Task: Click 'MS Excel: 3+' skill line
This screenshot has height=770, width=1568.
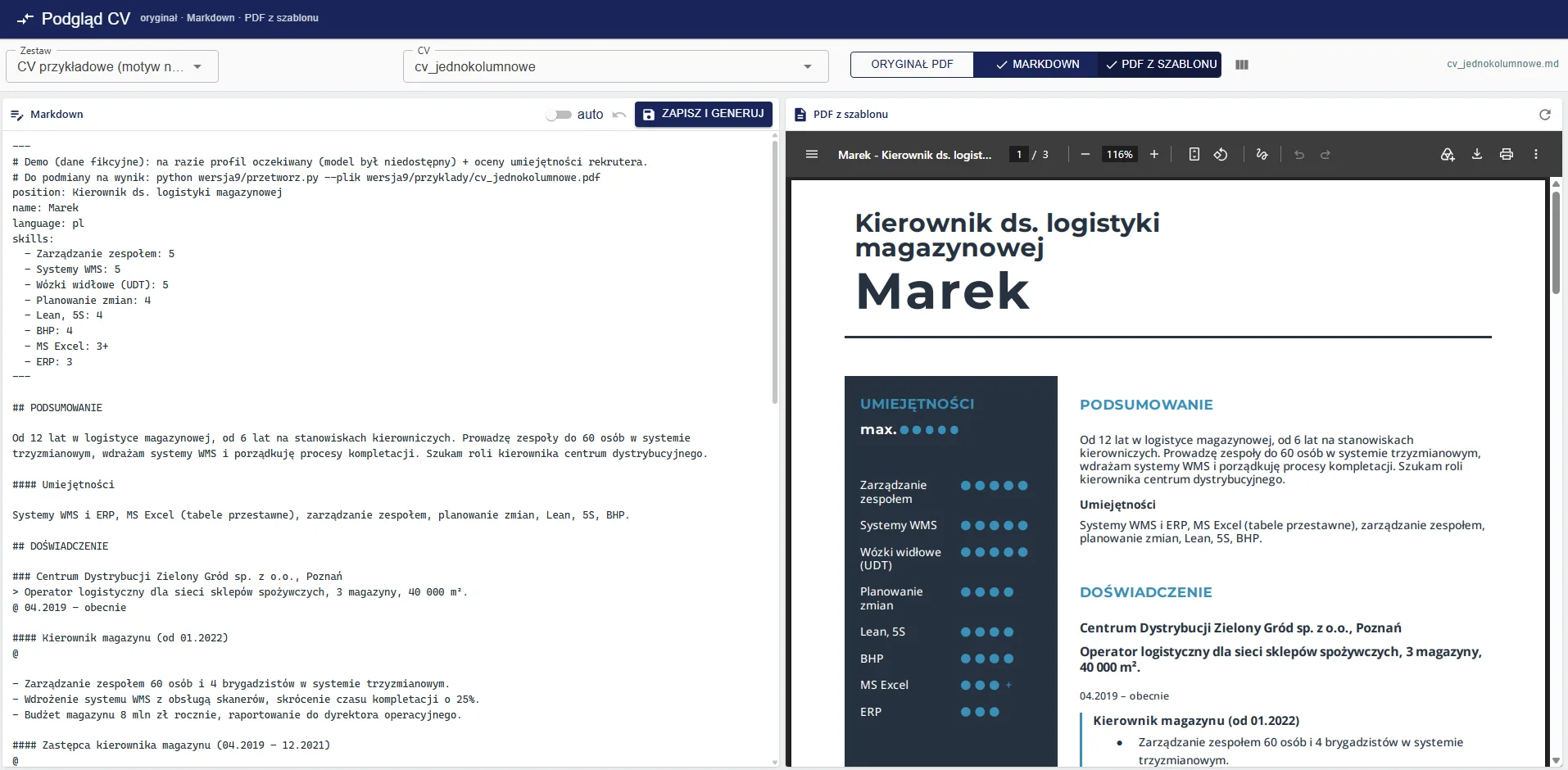Action: (66, 346)
